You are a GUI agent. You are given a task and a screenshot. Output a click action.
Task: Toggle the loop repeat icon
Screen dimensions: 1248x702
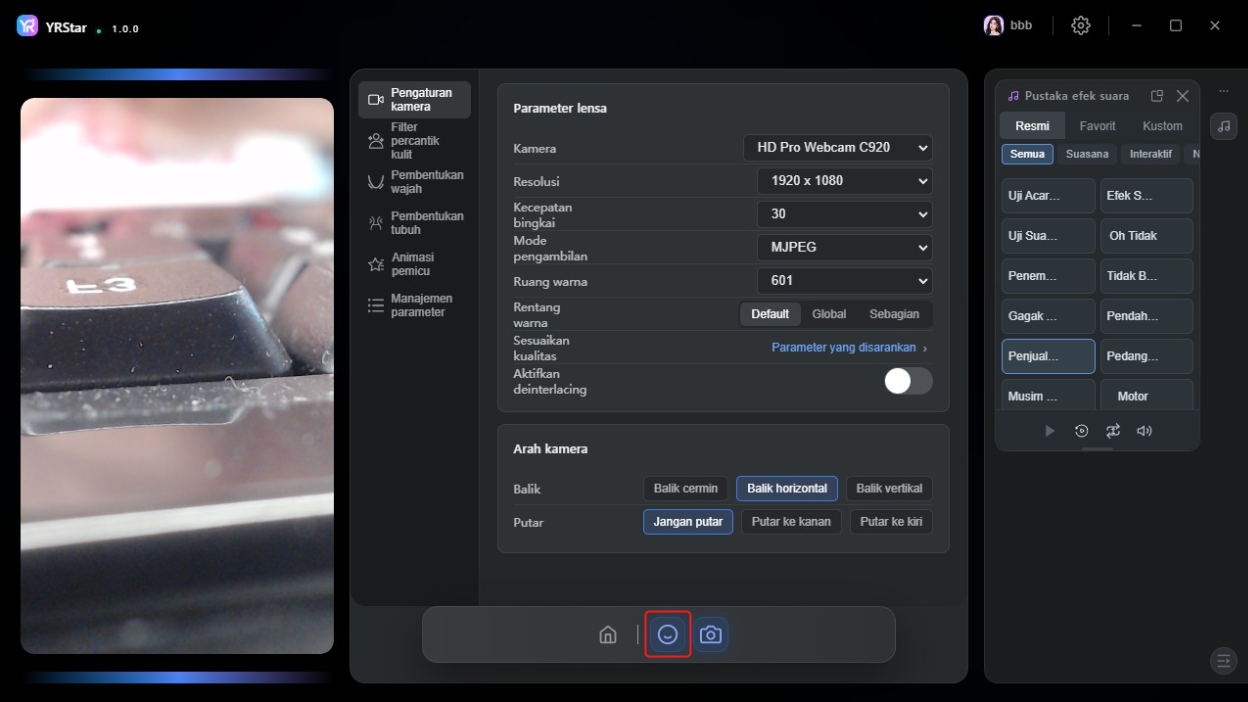coord(1113,431)
